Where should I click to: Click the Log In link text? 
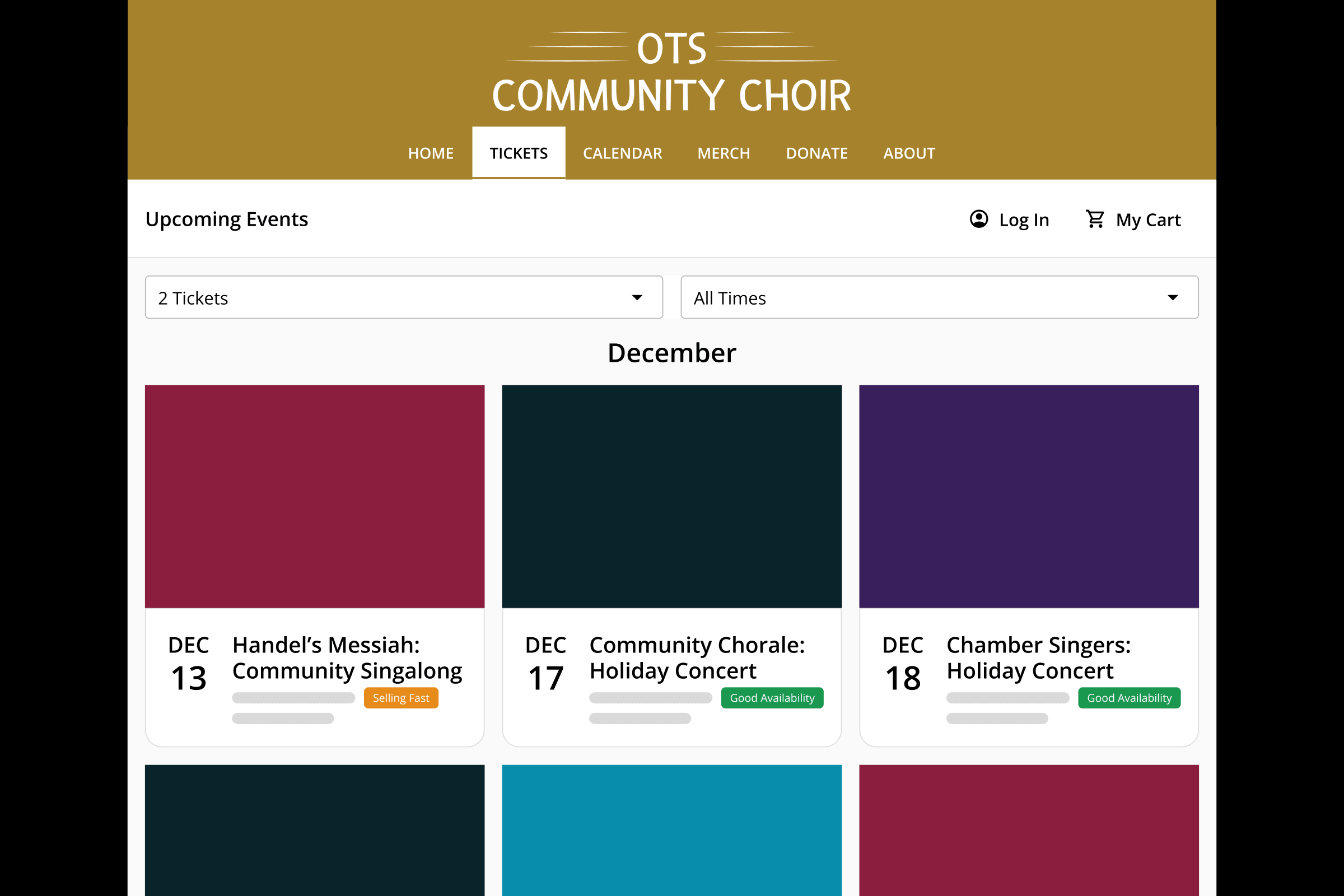(x=1024, y=220)
